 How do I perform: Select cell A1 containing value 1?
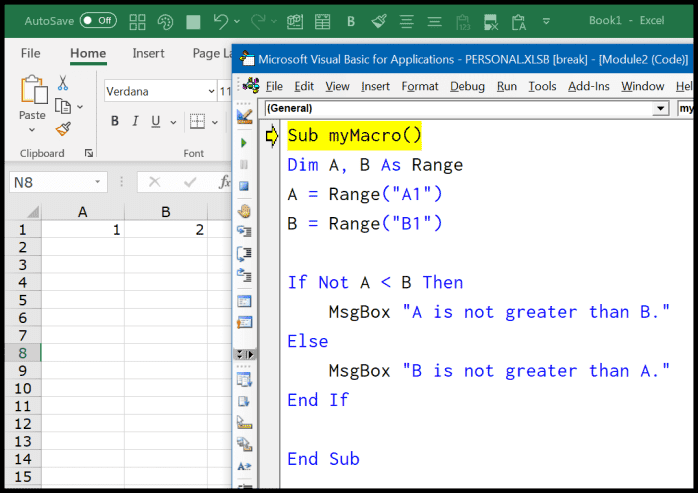tap(82, 230)
